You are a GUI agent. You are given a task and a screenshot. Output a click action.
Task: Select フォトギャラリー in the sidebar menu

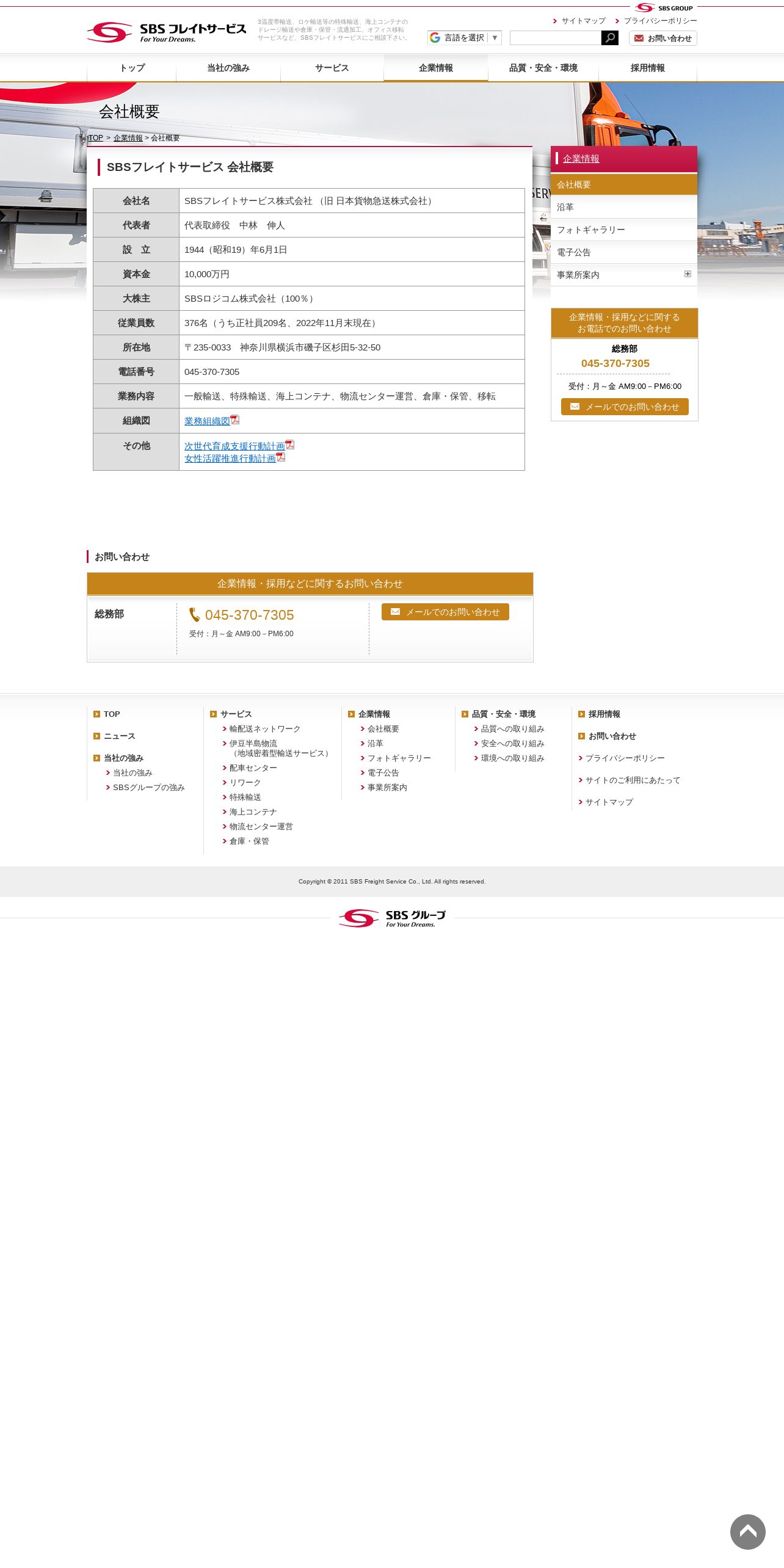(624, 230)
